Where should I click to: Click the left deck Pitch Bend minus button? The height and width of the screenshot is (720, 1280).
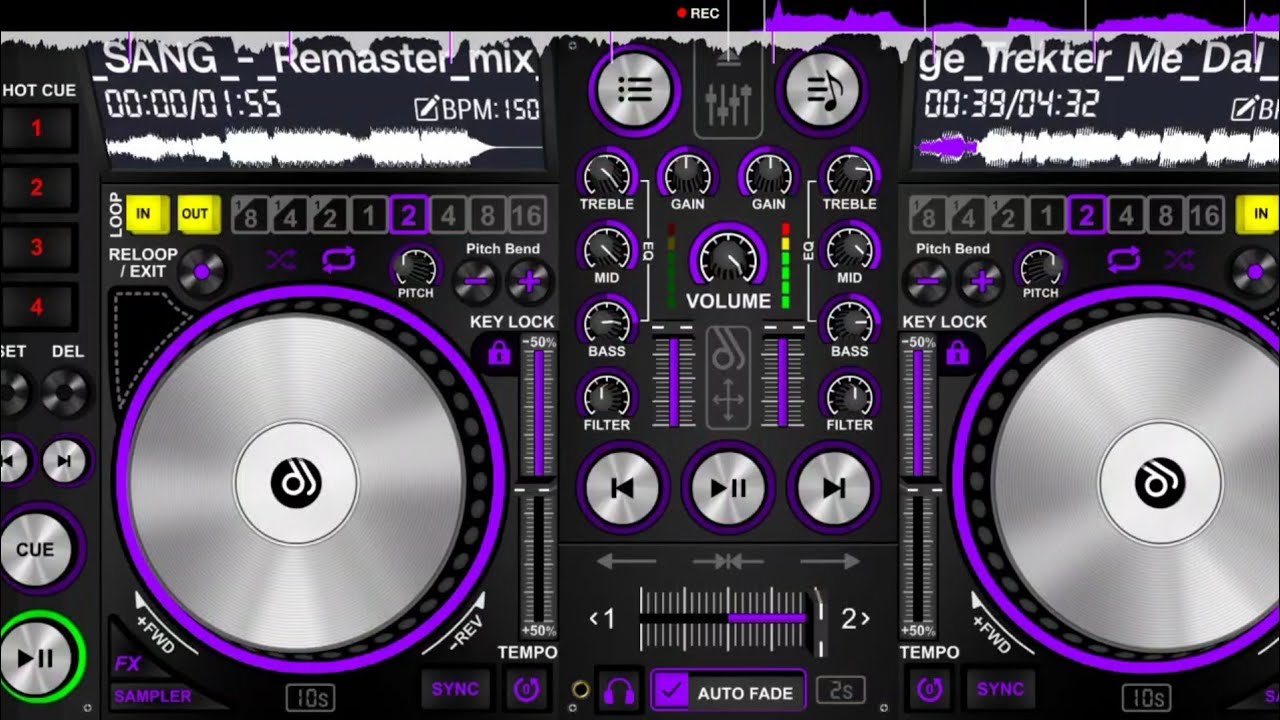[474, 282]
